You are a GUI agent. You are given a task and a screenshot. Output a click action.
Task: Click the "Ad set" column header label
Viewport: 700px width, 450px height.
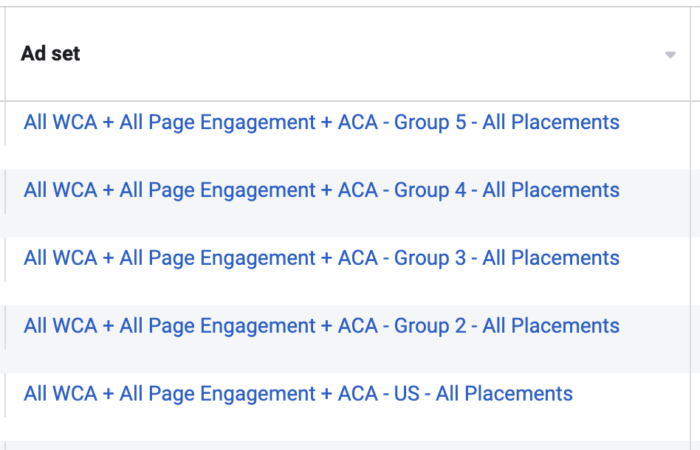(50, 54)
